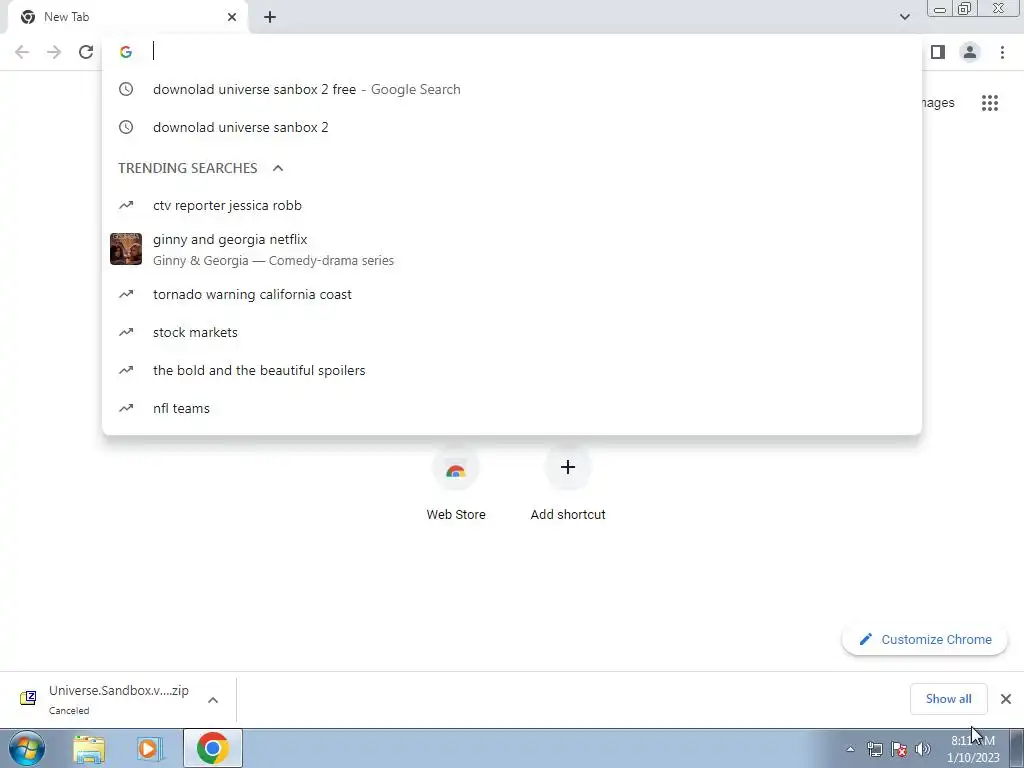Select 'downolad universe sanbox 2' history suggestion
This screenshot has height=768, width=1024.
(512, 127)
